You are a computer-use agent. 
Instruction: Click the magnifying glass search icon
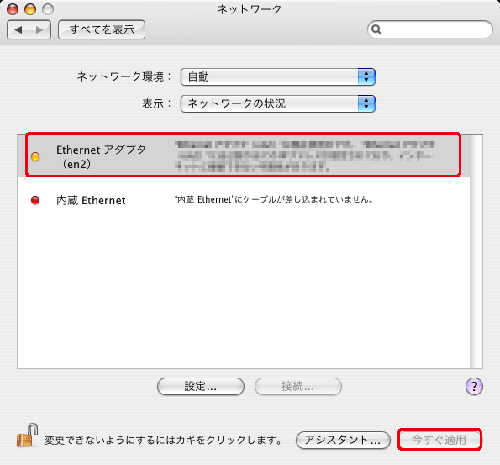point(376,29)
